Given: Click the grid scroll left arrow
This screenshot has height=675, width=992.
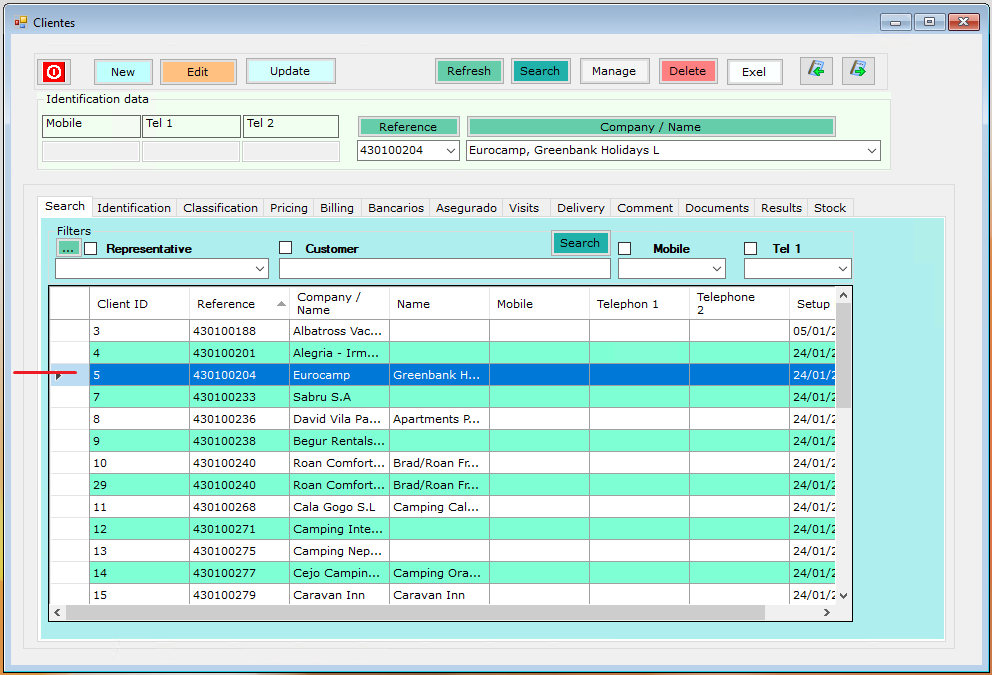Looking at the screenshot, I should coord(58,612).
